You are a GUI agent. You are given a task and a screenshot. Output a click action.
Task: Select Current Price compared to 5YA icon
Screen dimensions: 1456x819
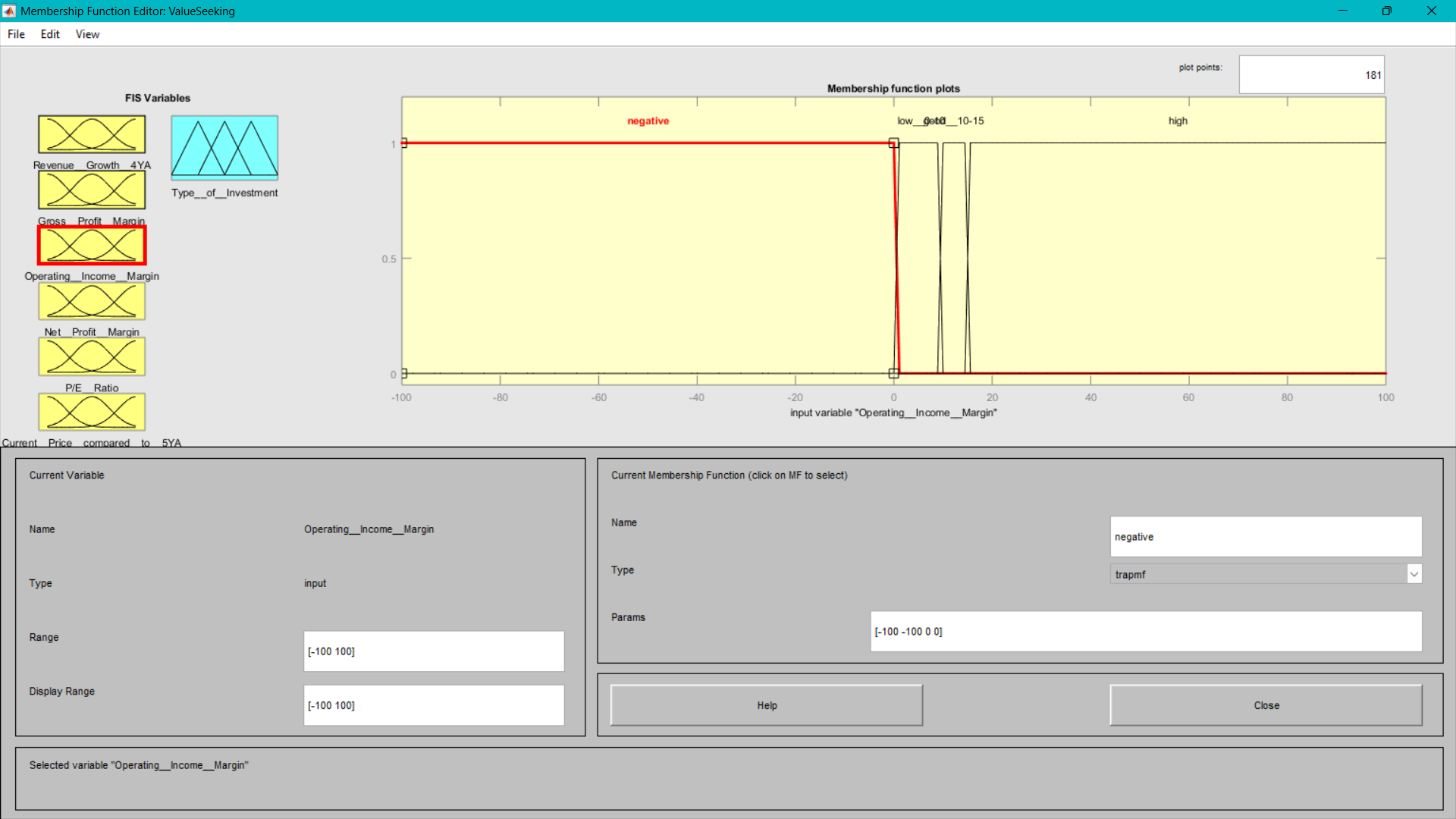tap(92, 412)
